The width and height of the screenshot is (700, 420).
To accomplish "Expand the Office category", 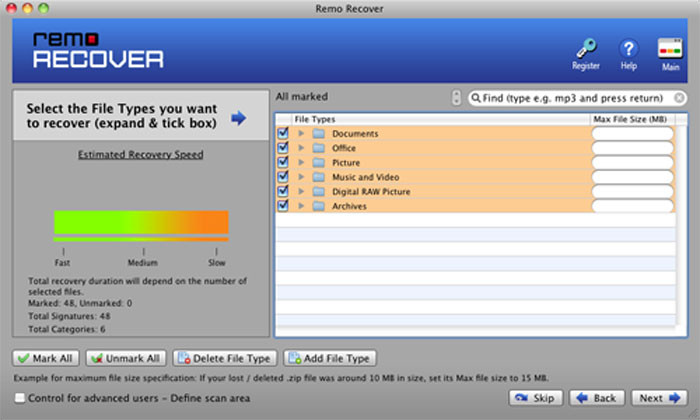I will click(x=301, y=148).
